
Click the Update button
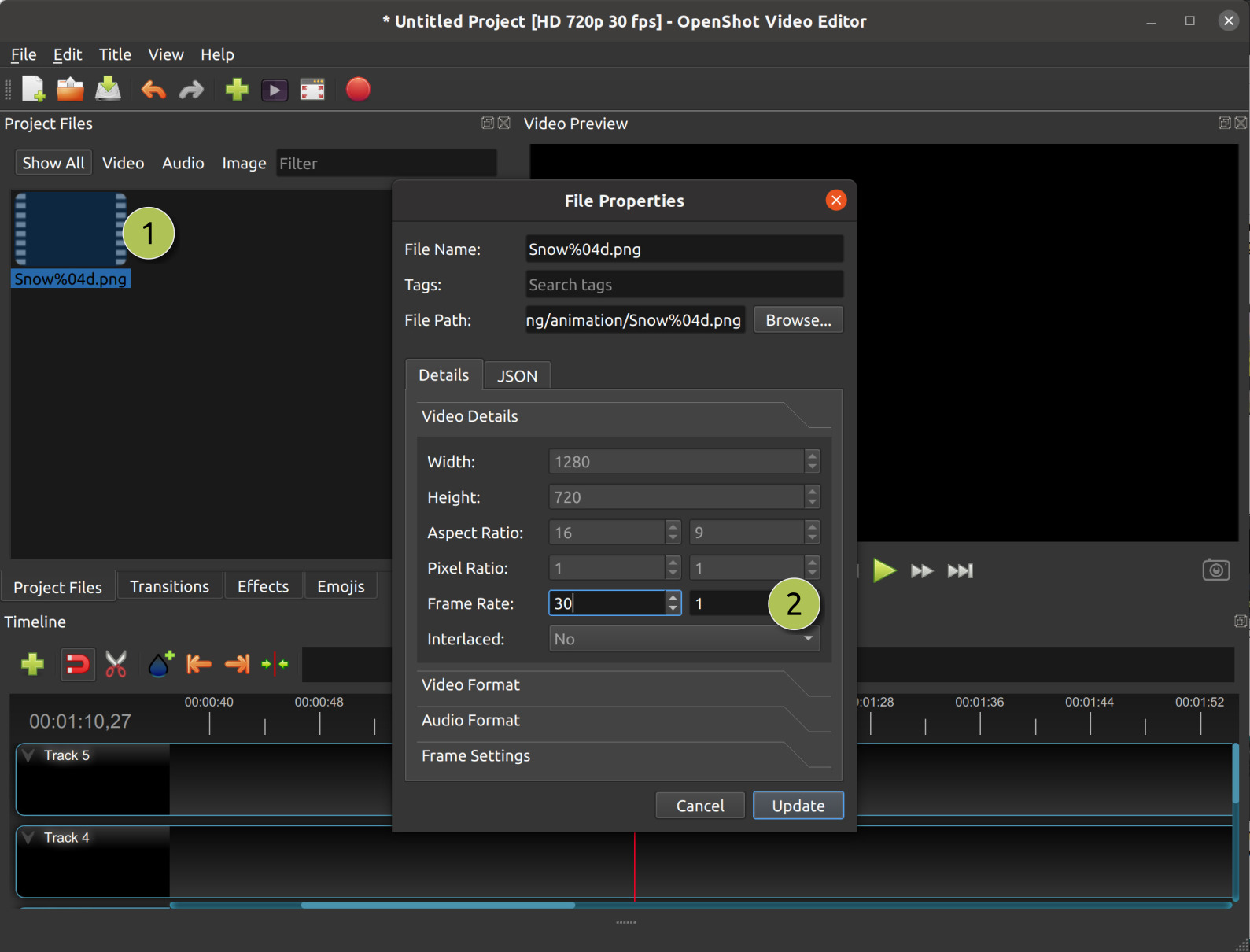click(x=798, y=806)
